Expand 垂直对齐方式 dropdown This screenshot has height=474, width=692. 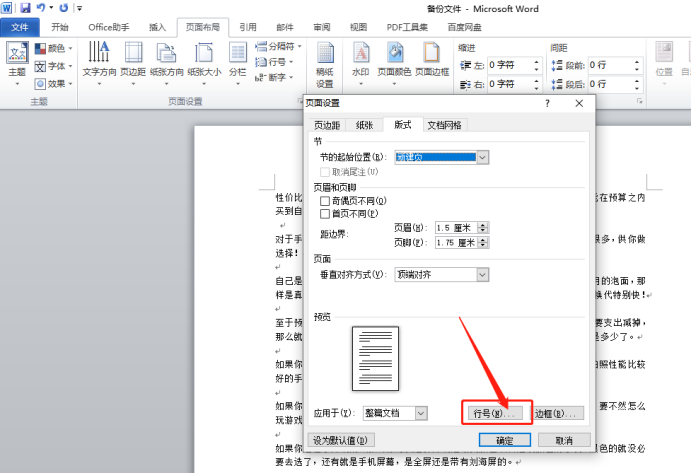tap(483, 275)
